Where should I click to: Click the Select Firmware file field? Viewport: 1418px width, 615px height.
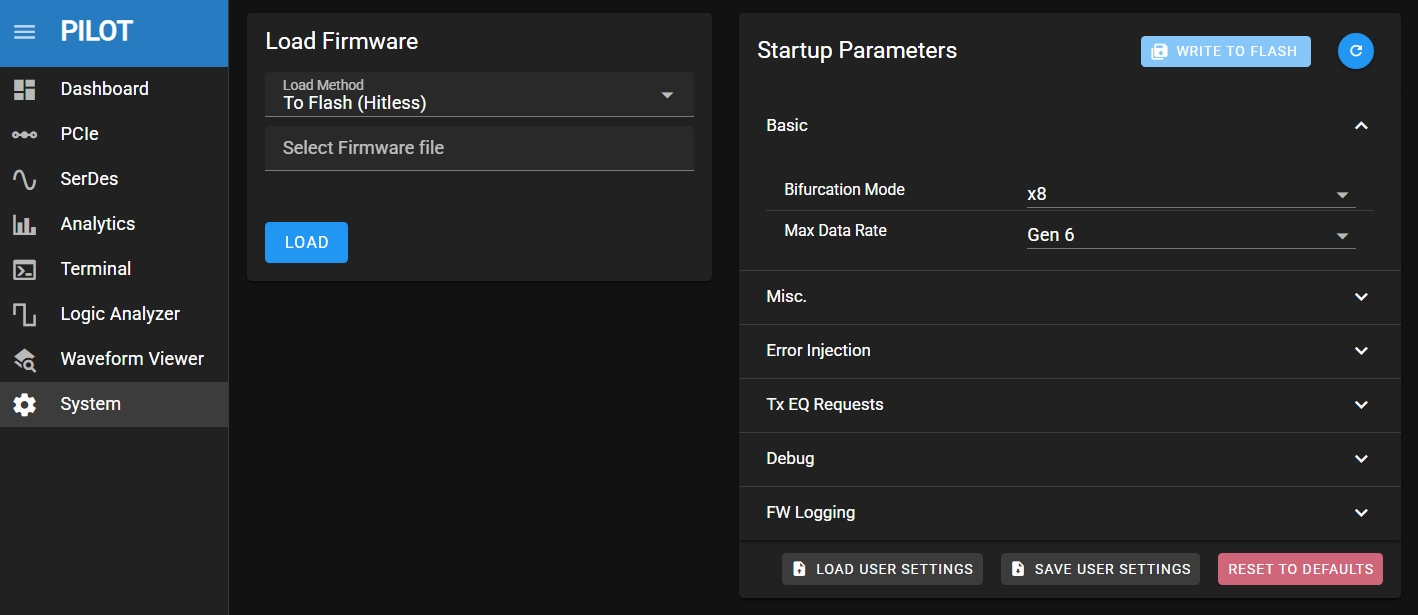coord(479,148)
